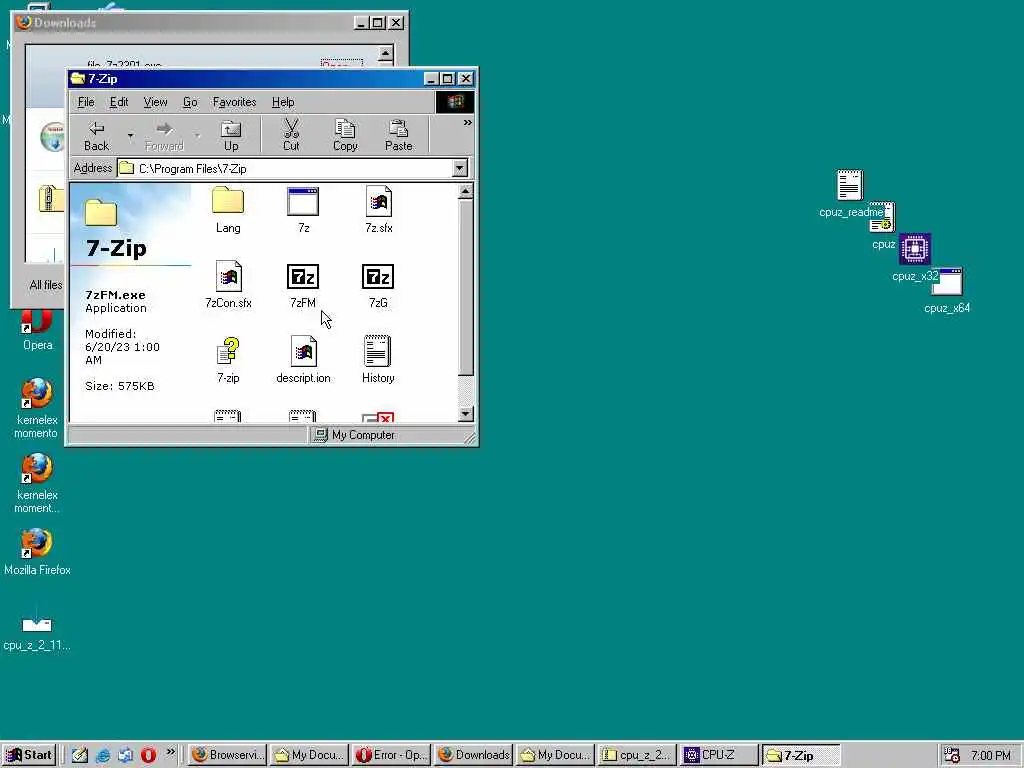Click the 7-Zip taskbar button
1024x768 pixels.
click(801, 755)
